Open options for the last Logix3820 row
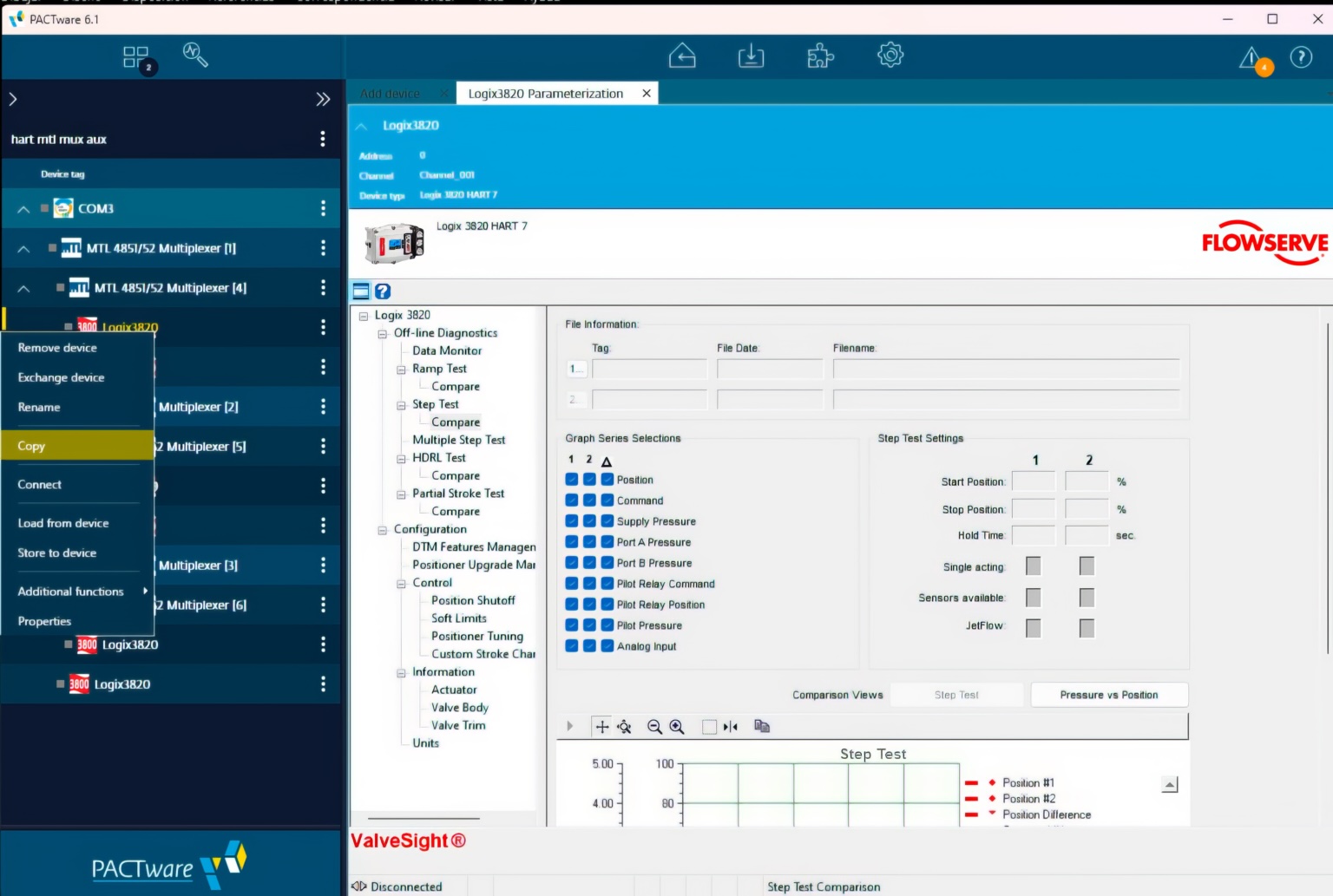The image size is (1333, 896). coord(323,684)
